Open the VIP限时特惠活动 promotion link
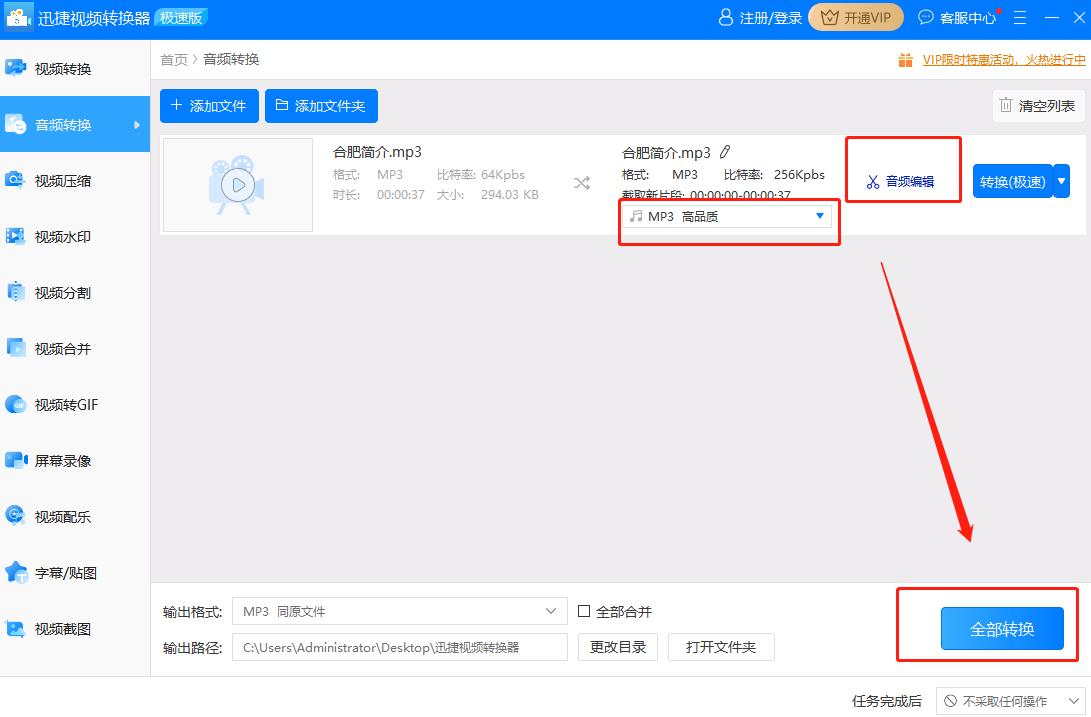Viewport: 1091px width, 717px height. (x=990, y=59)
